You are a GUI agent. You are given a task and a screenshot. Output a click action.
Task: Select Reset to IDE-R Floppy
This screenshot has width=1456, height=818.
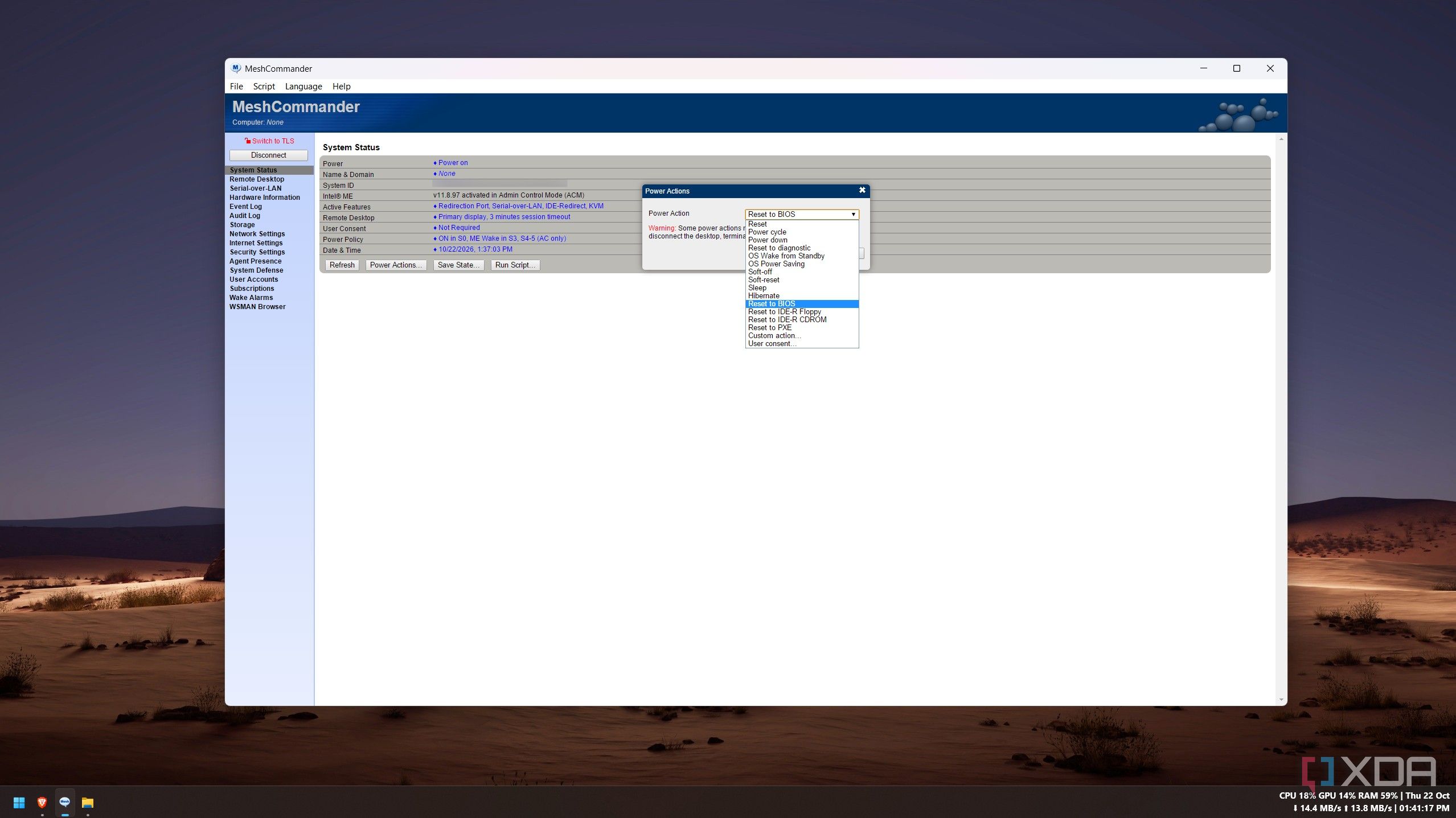point(801,311)
